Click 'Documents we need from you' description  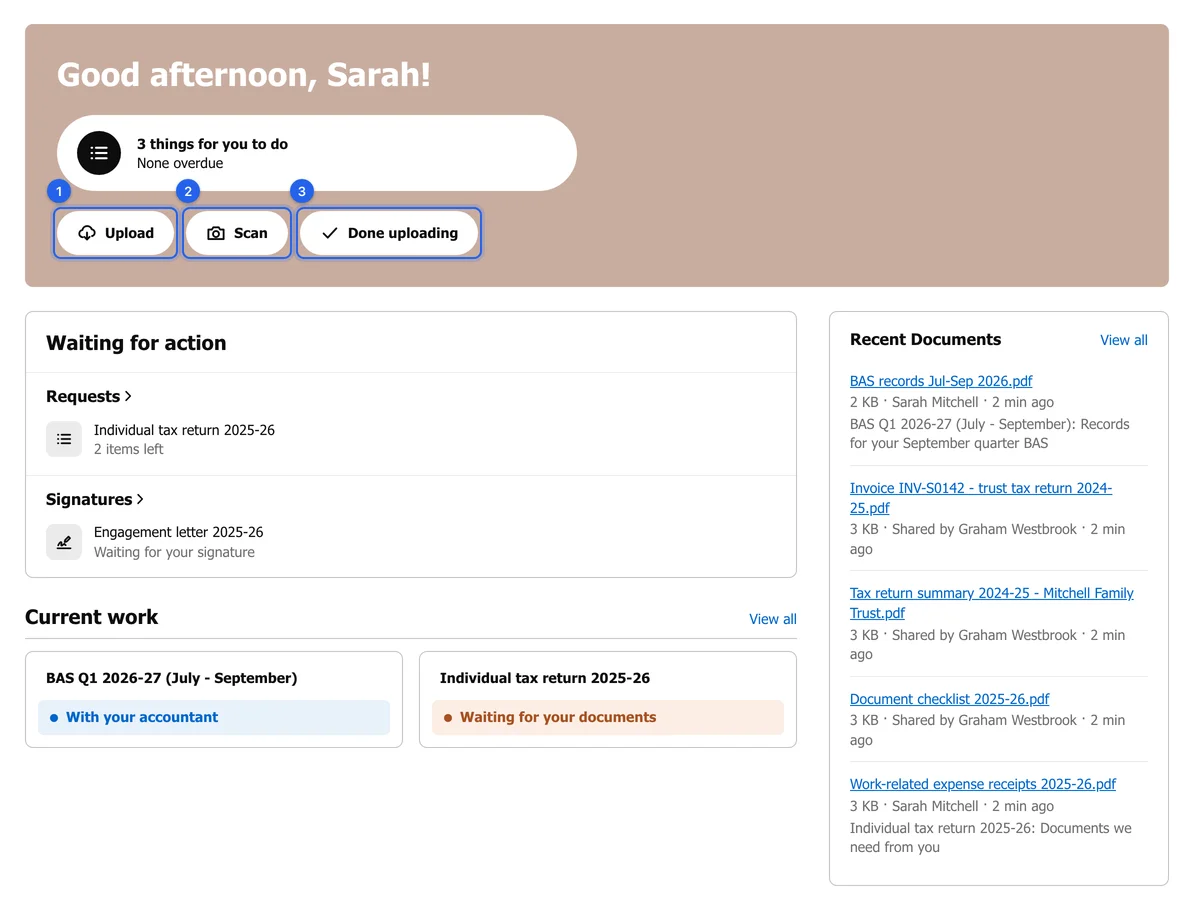[x=991, y=838]
